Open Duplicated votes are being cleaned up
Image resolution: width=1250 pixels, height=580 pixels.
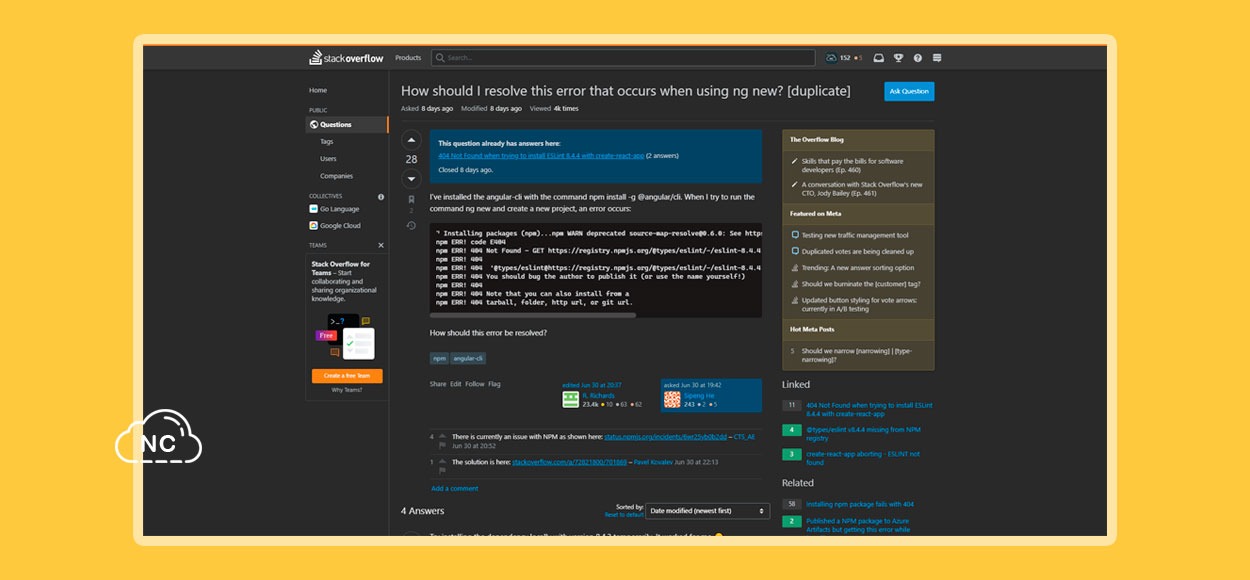(x=857, y=251)
